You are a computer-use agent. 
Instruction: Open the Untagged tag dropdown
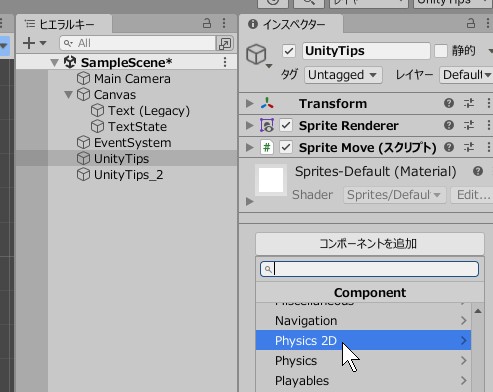click(x=343, y=75)
